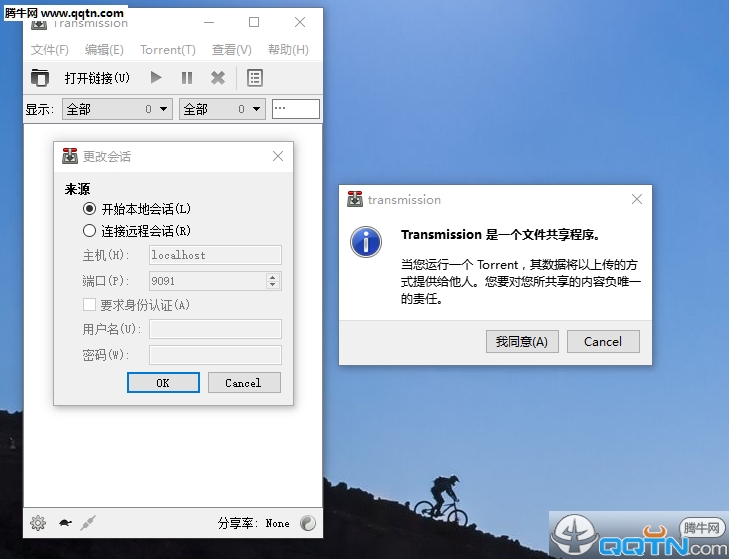Select 连接远程会话(R) radio option

137,231
